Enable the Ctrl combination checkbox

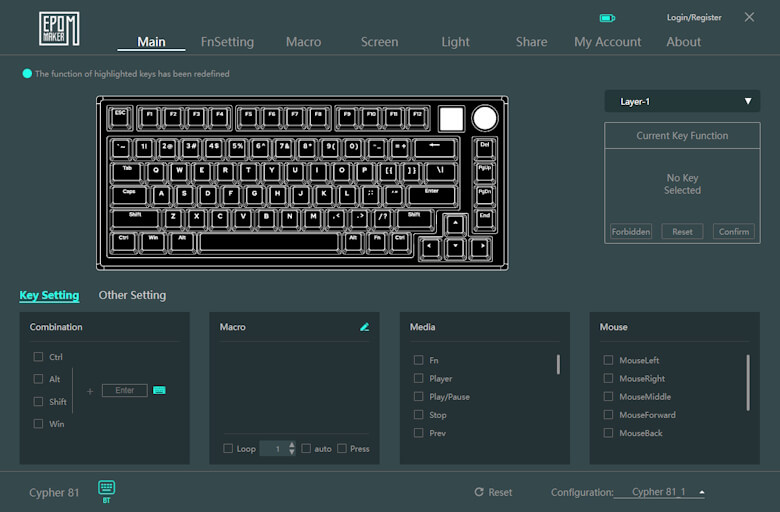39,357
